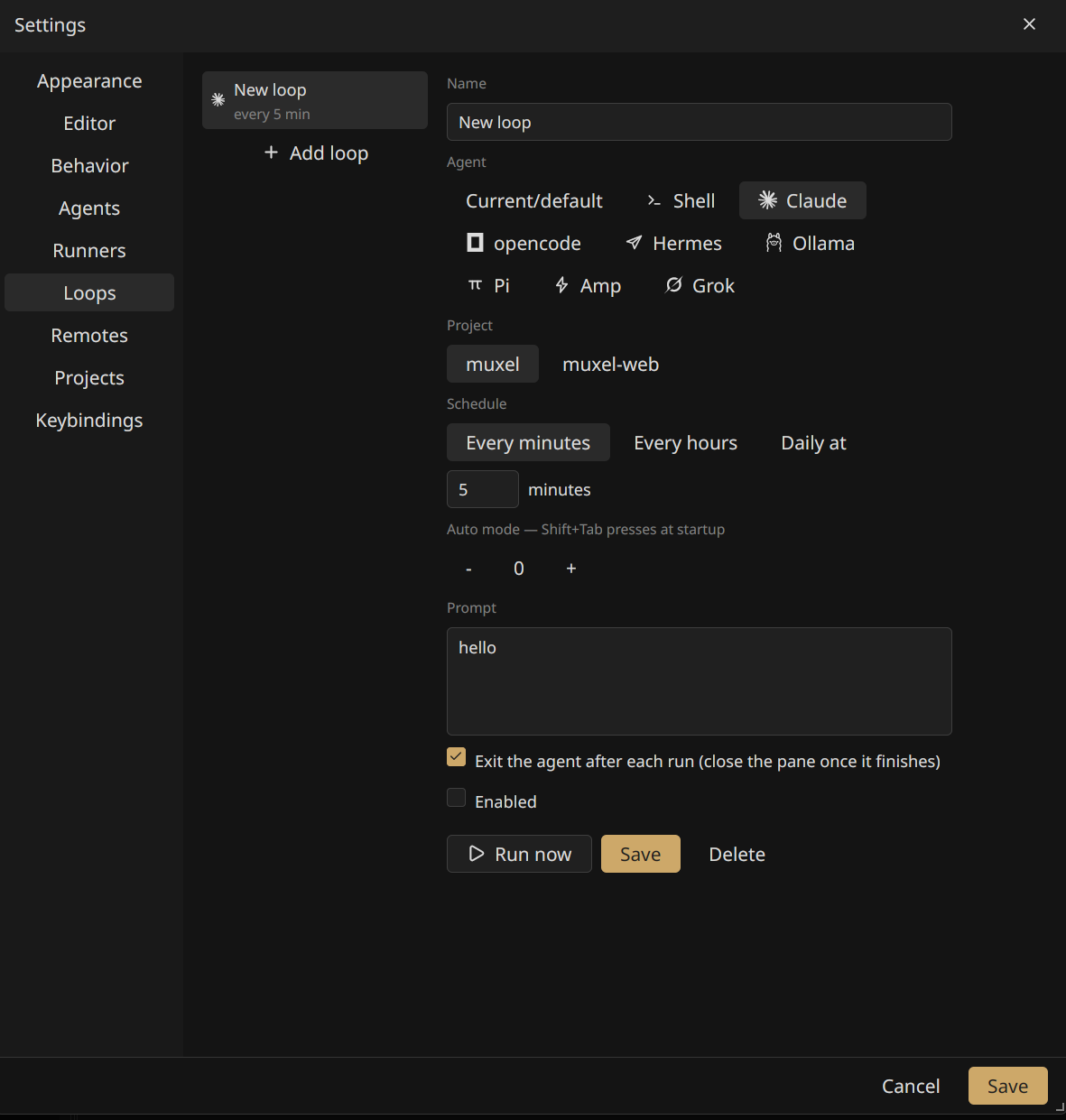Increase Auto mode Shift+Tab presses with the plus
Image resolution: width=1066 pixels, height=1120 pixels.
tap(570, 568)
